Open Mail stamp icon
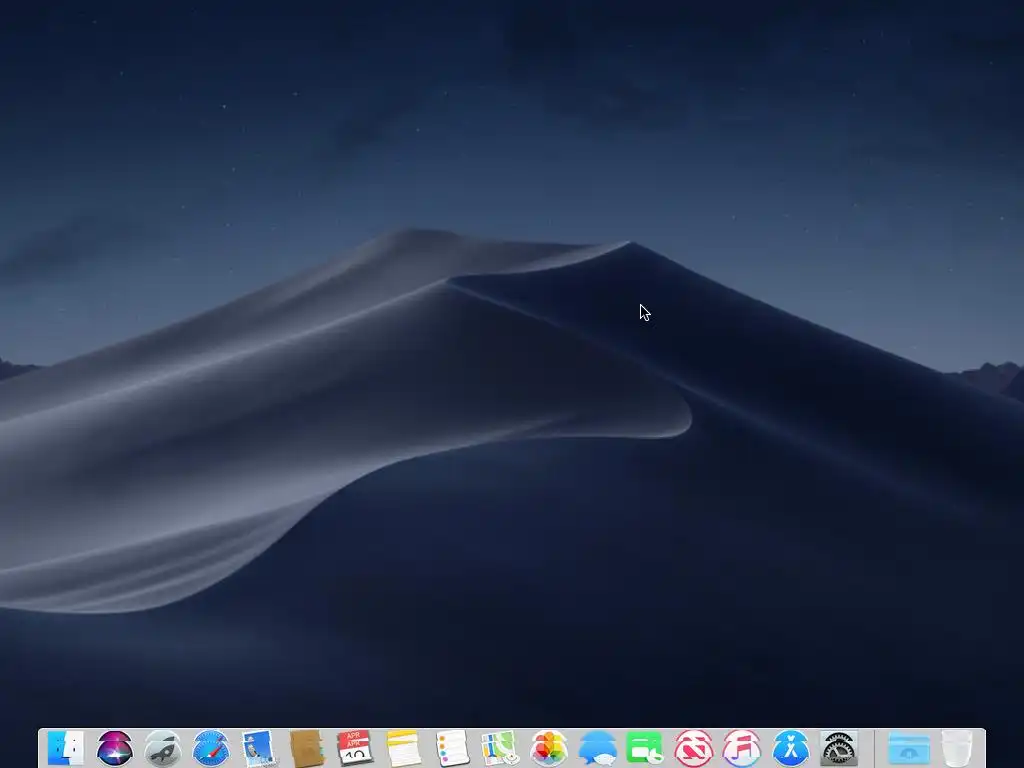The image size is (1024, 768). click(x=259, y=748)
